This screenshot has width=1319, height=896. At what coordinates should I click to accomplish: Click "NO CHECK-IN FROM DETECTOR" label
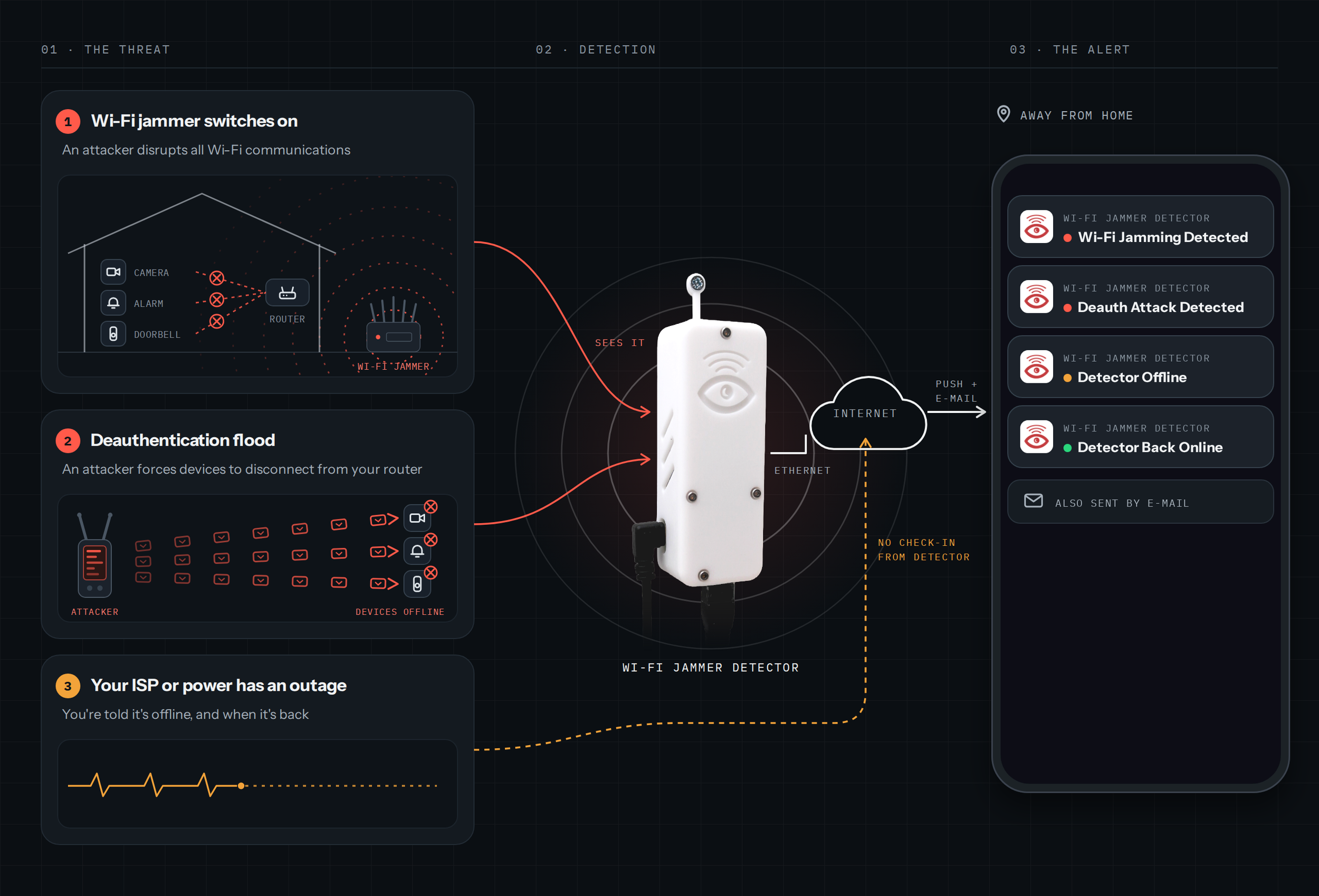pos(924,550)
